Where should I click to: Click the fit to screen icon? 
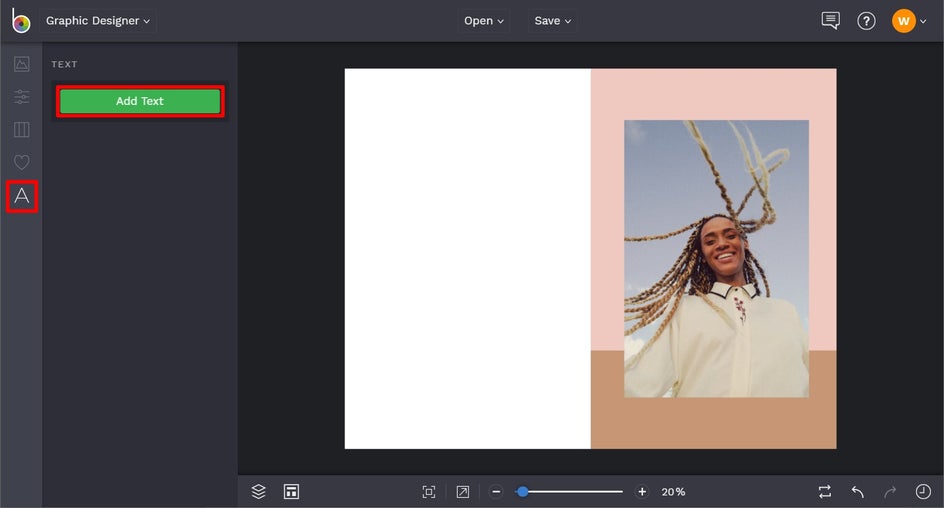point(429,492)
